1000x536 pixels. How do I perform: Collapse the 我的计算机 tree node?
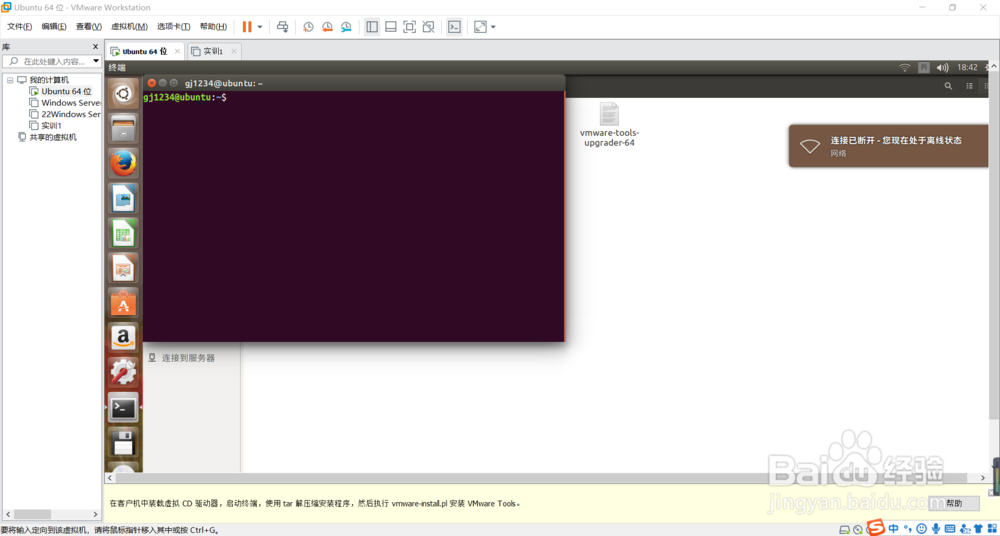click(10, 80)
